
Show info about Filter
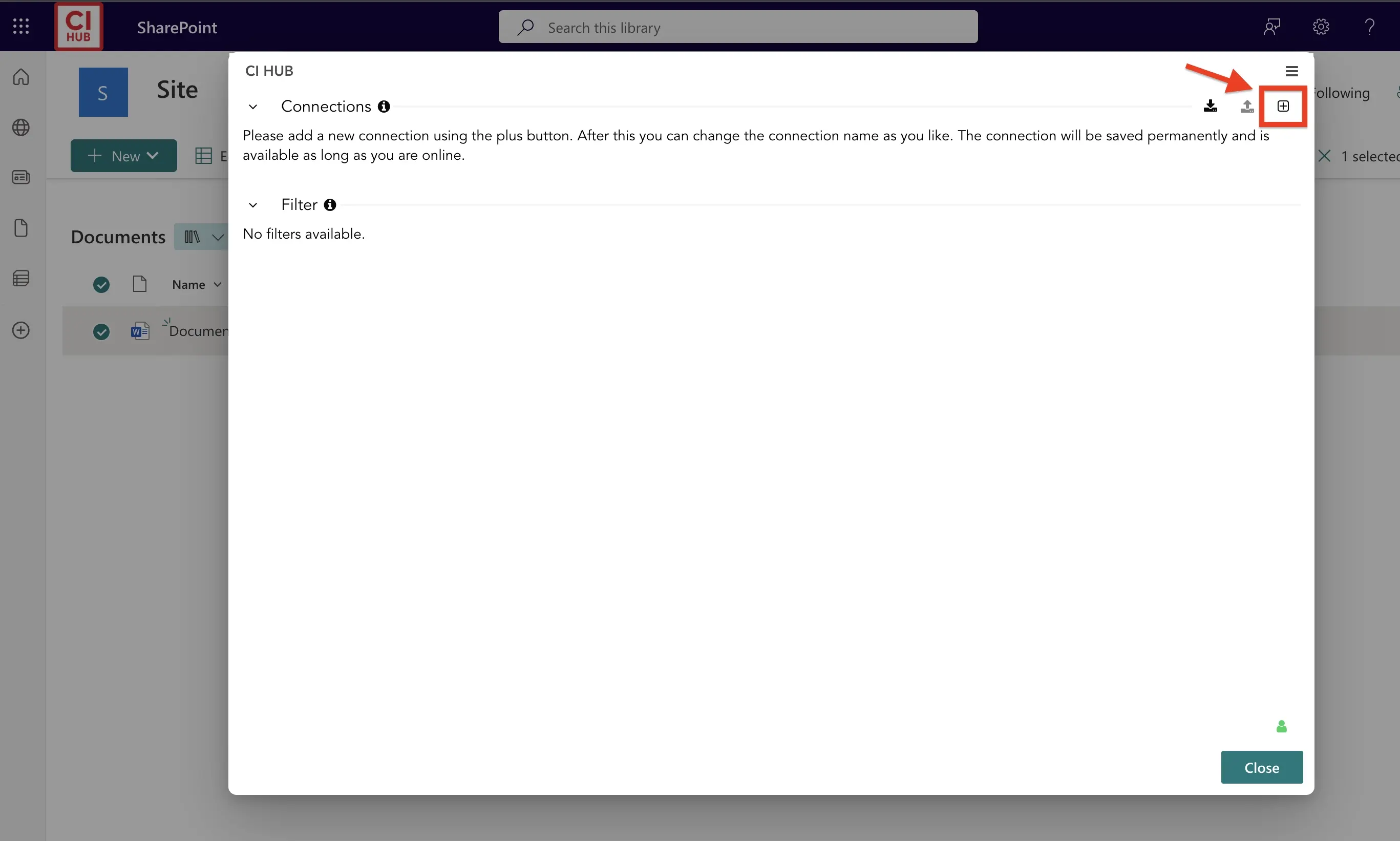(x=330, y=204)
